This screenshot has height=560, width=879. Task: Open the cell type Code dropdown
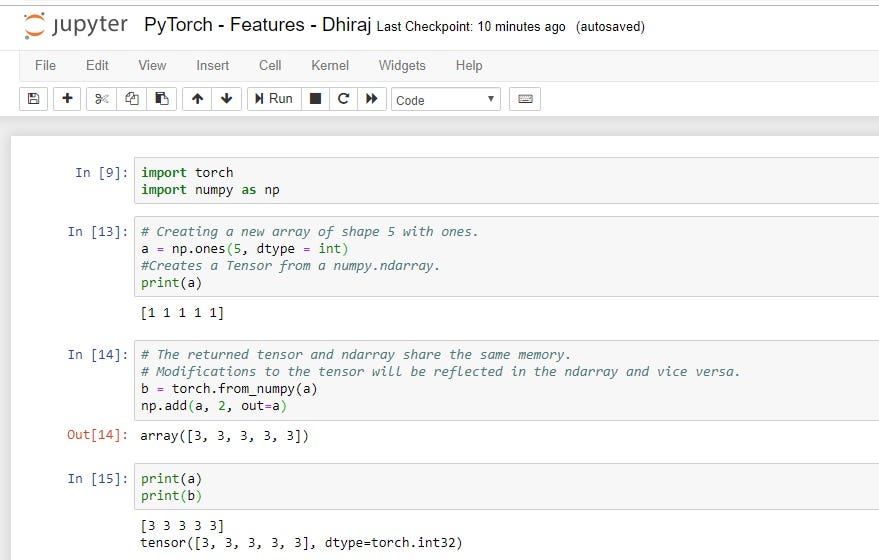(446, 100)
